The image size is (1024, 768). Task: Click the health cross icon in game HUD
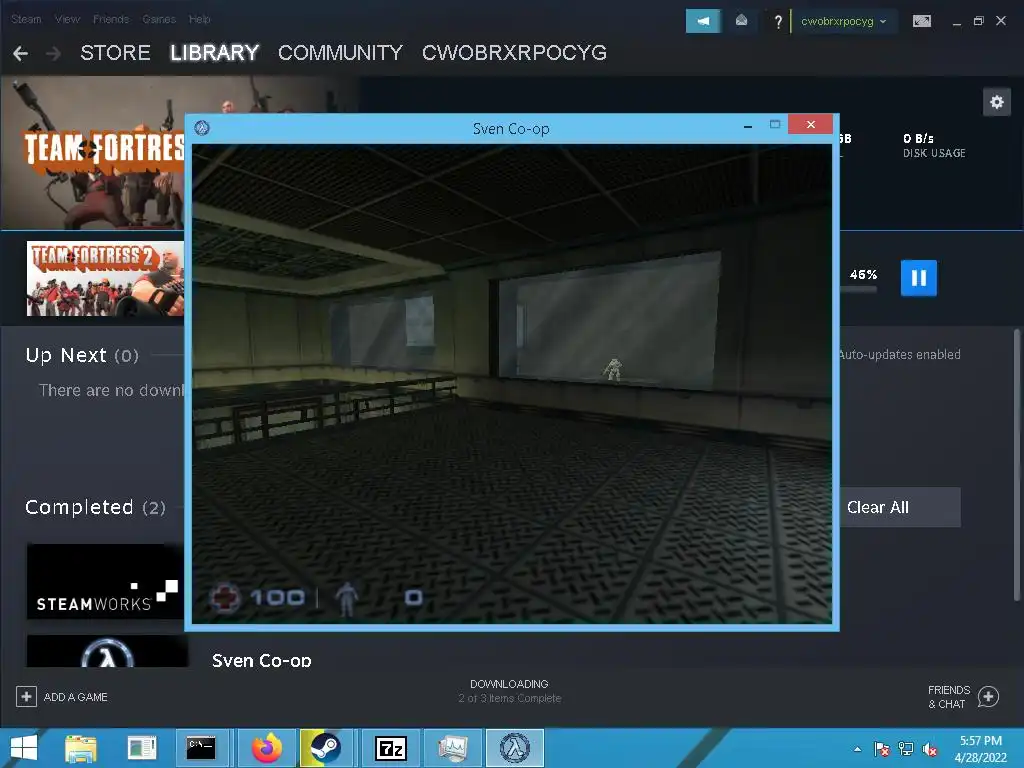click(225, 597)
